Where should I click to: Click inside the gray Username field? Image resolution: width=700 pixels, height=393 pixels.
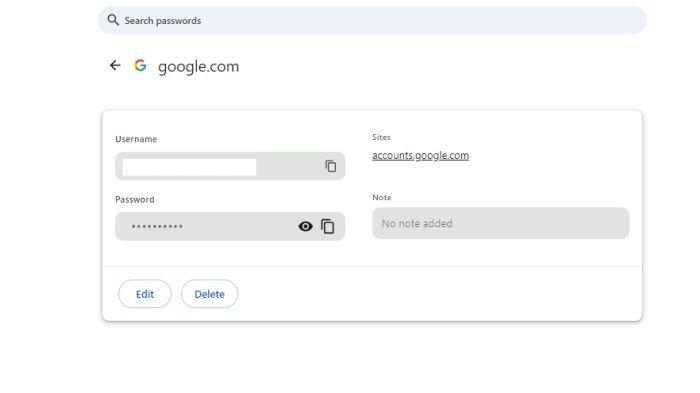230,166
